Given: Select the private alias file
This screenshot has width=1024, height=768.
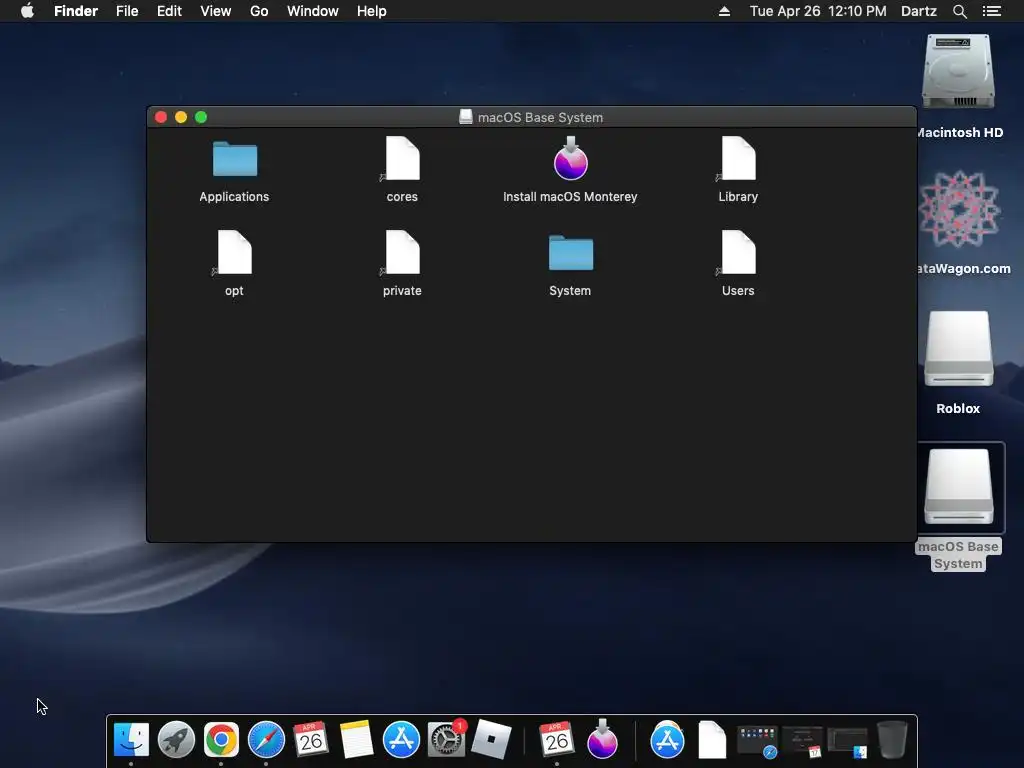Looking at the screenshot, I should (x=402, y=253).
